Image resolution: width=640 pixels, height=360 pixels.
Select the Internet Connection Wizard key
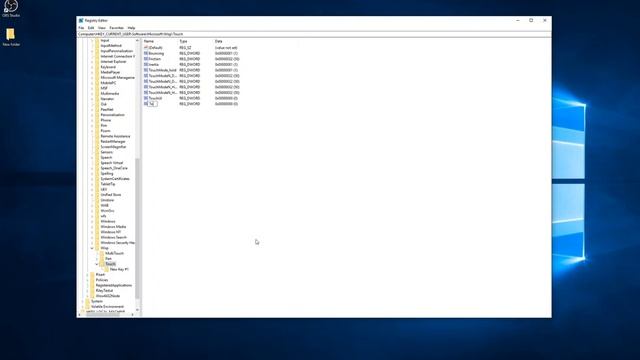tap(118, 56)
